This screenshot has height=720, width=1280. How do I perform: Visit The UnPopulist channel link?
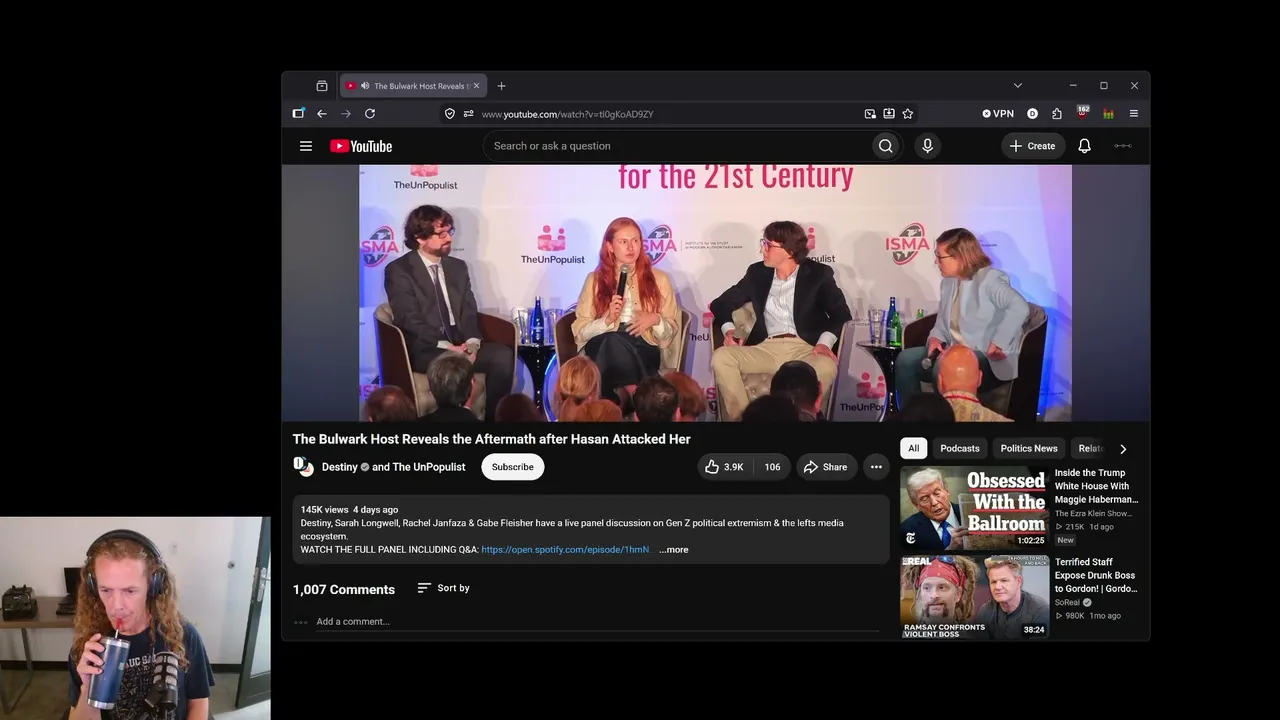(429, 467)
